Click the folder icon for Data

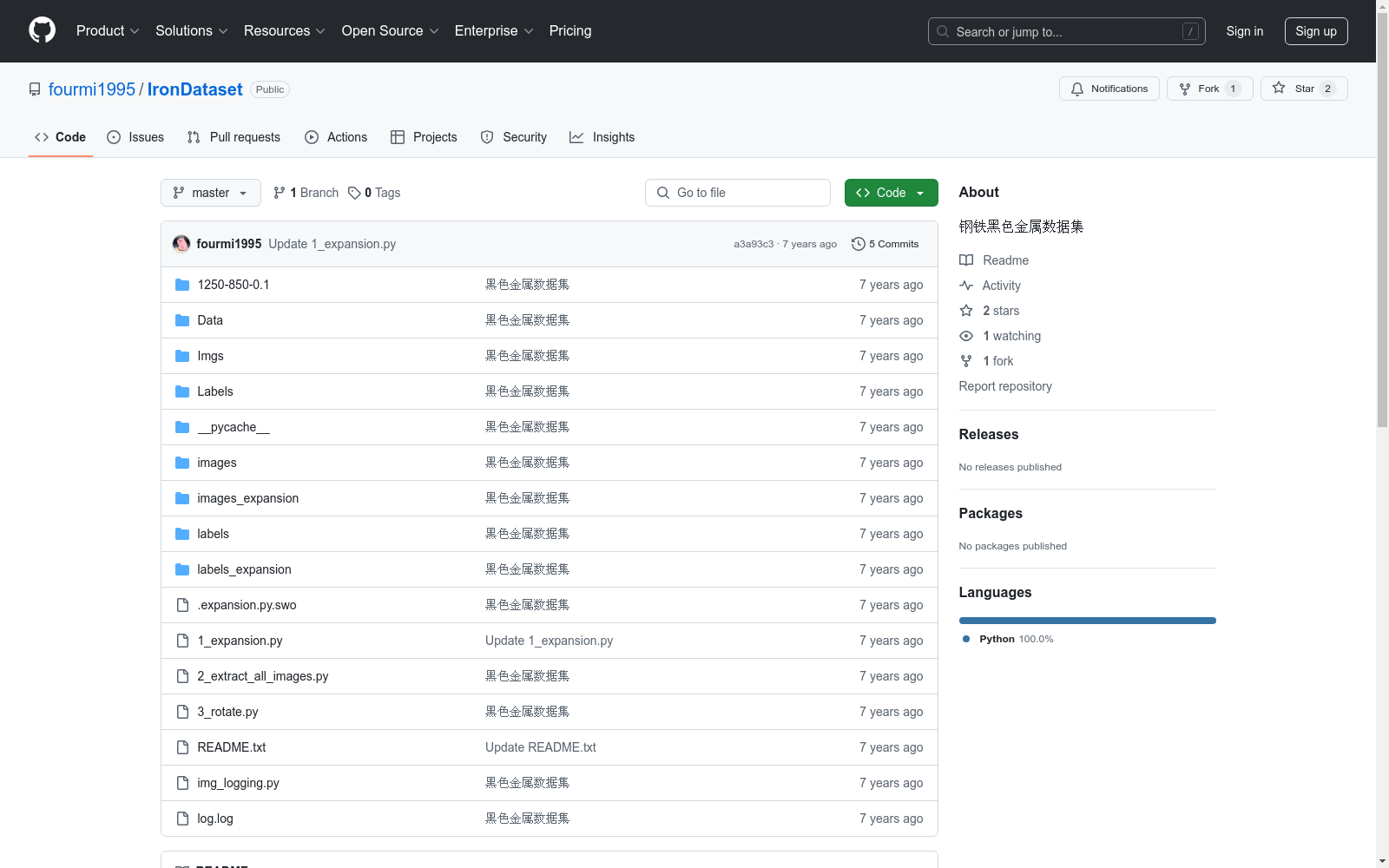click(182, 320)
